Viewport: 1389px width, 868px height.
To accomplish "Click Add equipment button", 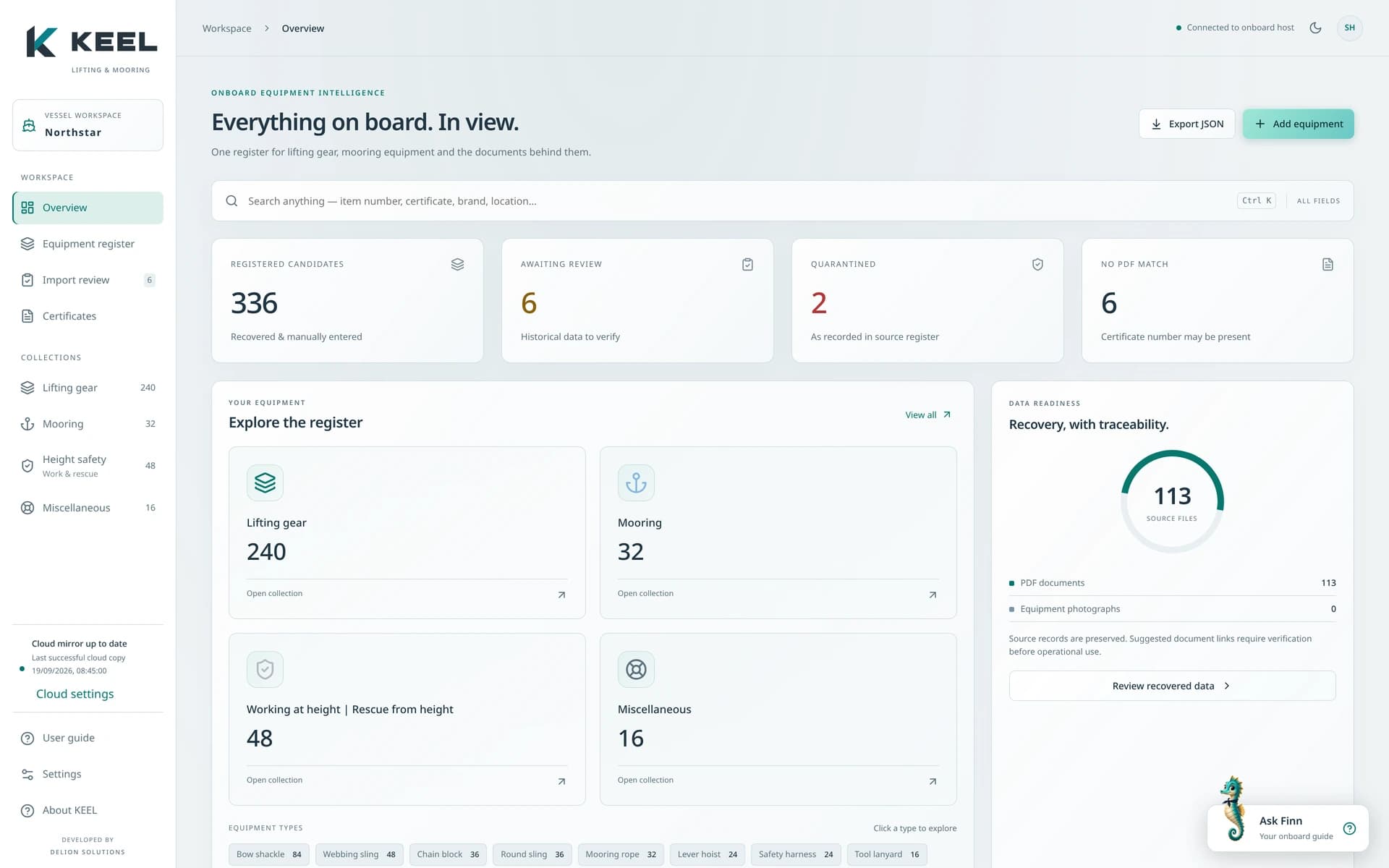I will pos(1298,124).
